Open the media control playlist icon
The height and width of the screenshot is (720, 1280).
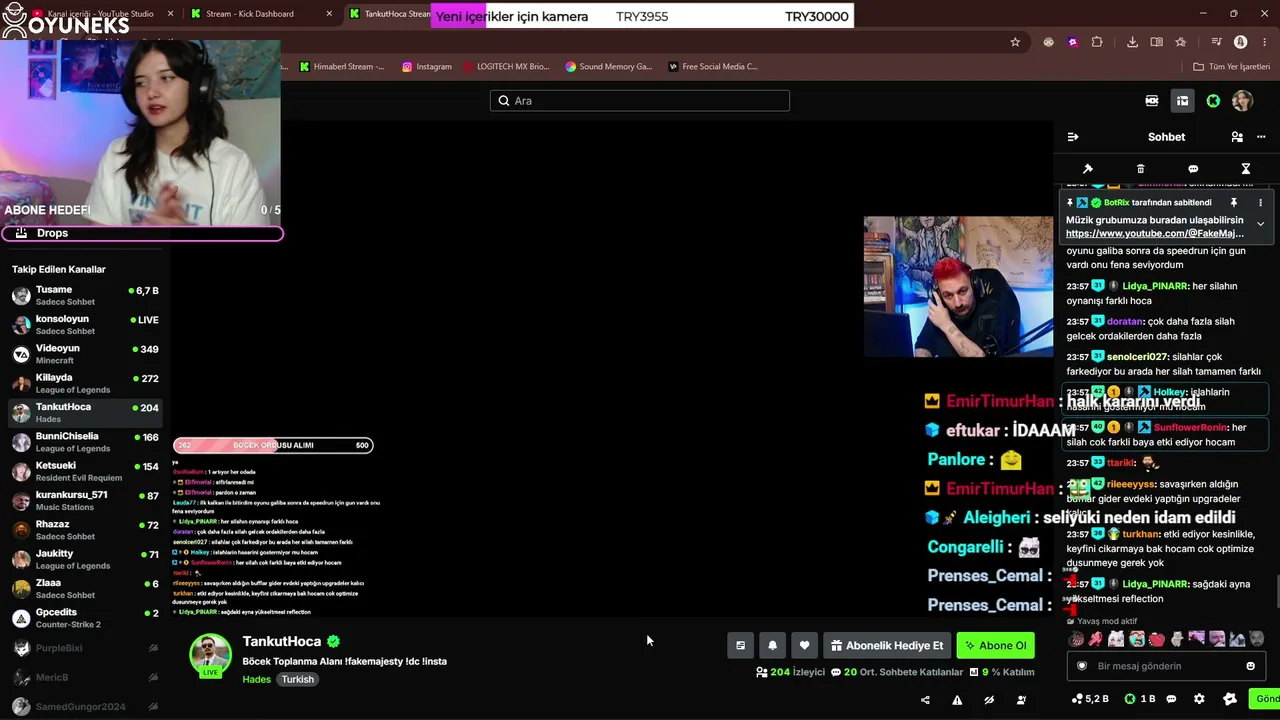1216,42
